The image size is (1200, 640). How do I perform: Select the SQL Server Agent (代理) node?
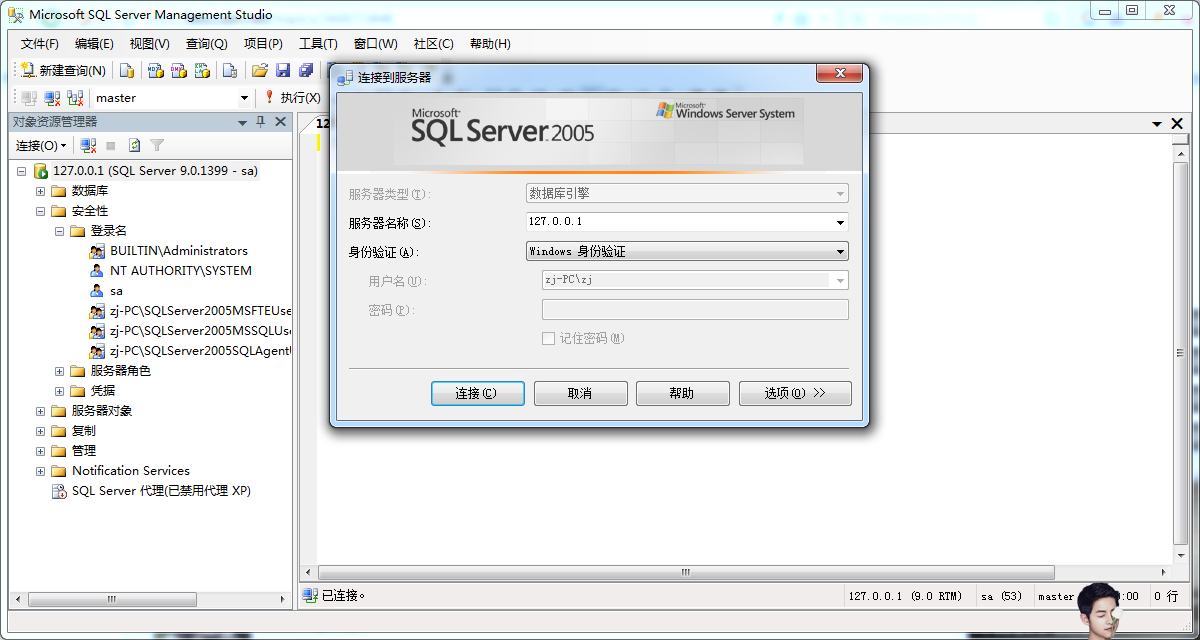161,491
